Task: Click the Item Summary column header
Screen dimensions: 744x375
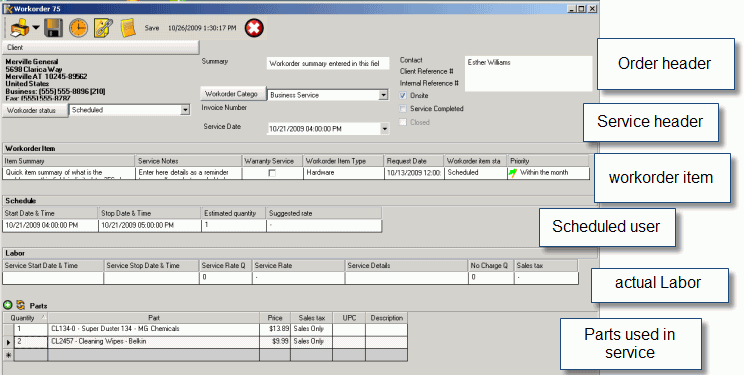Action: pos(69,161)
